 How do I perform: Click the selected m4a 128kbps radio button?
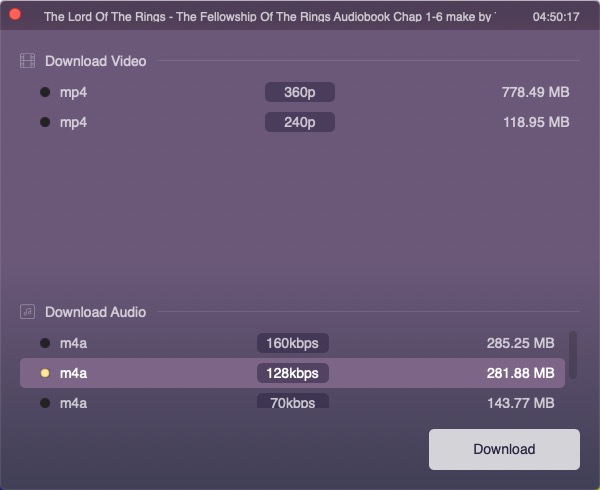45,373
